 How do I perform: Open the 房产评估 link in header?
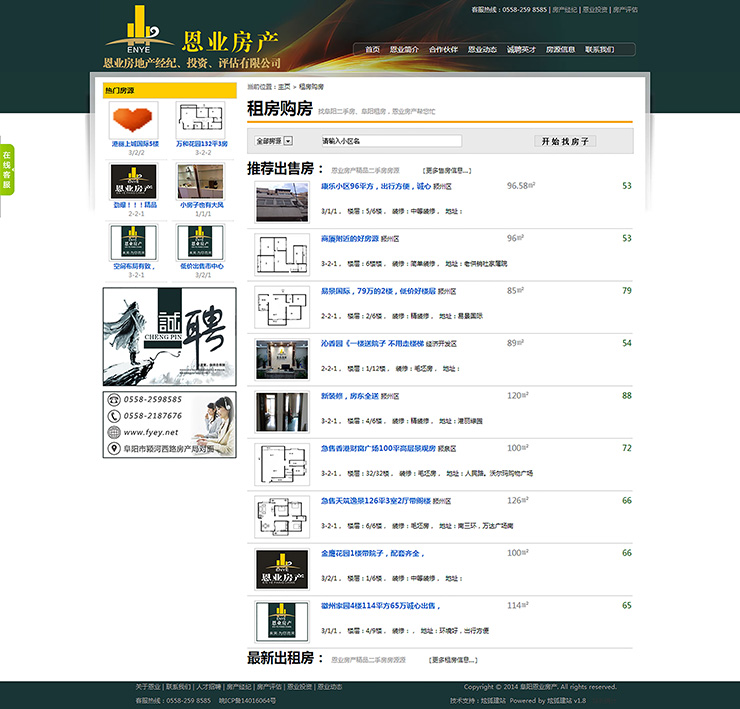click(x=625, y=9)
